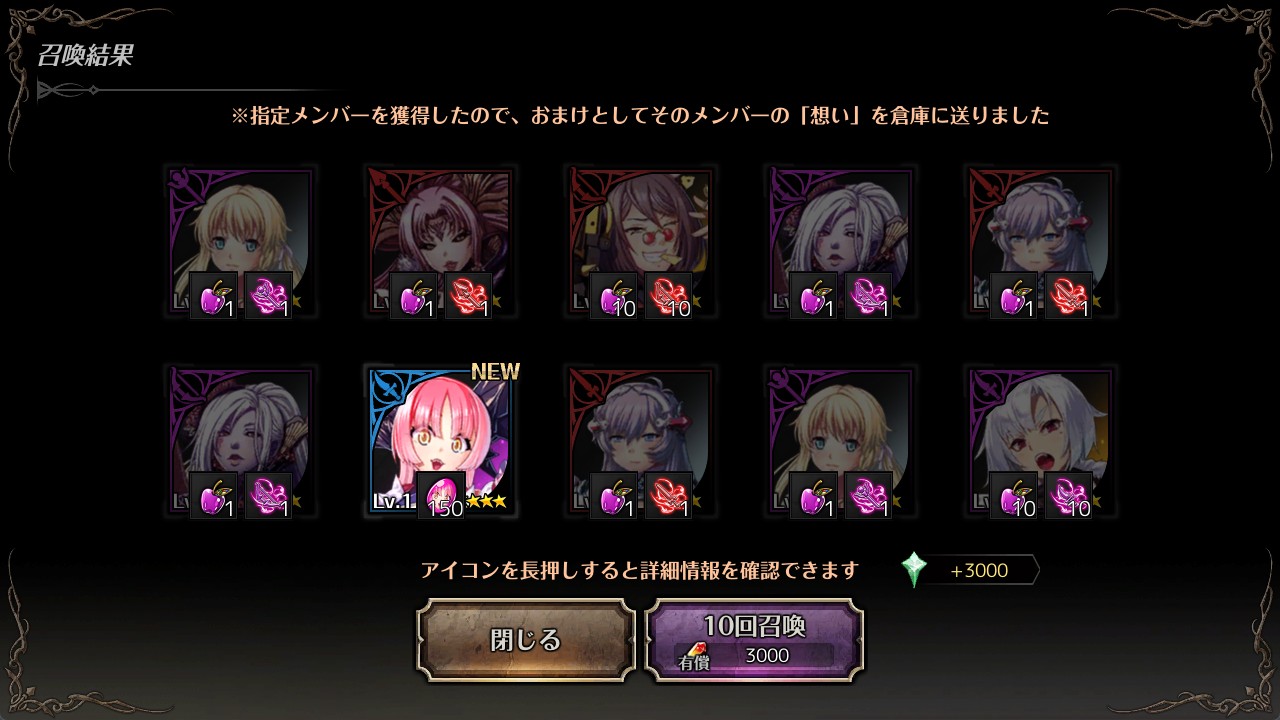Click the 閉じる close button
This screenshot has width=1280, height=720.
[526, 640]
